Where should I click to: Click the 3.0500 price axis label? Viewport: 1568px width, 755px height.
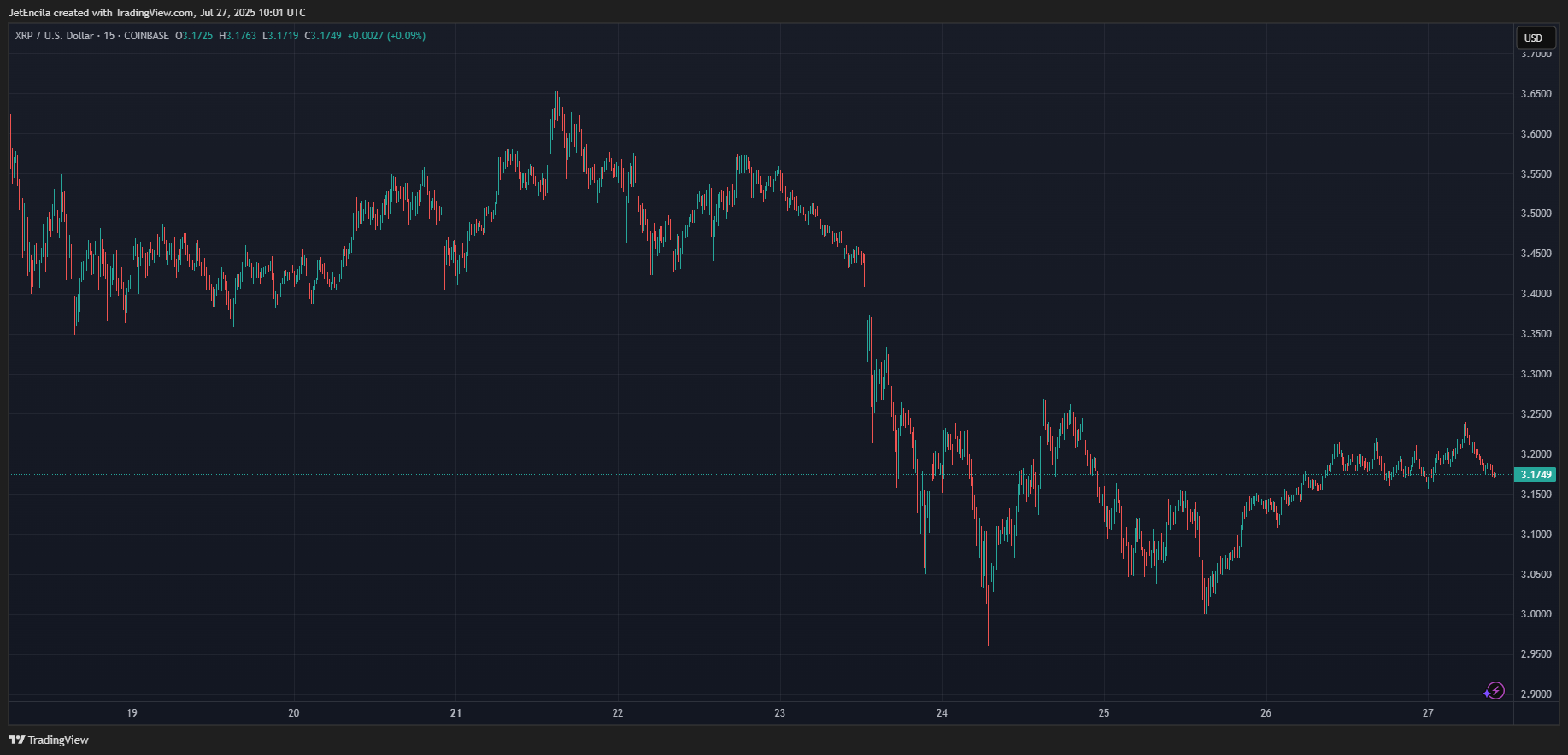coord(1536,575)
